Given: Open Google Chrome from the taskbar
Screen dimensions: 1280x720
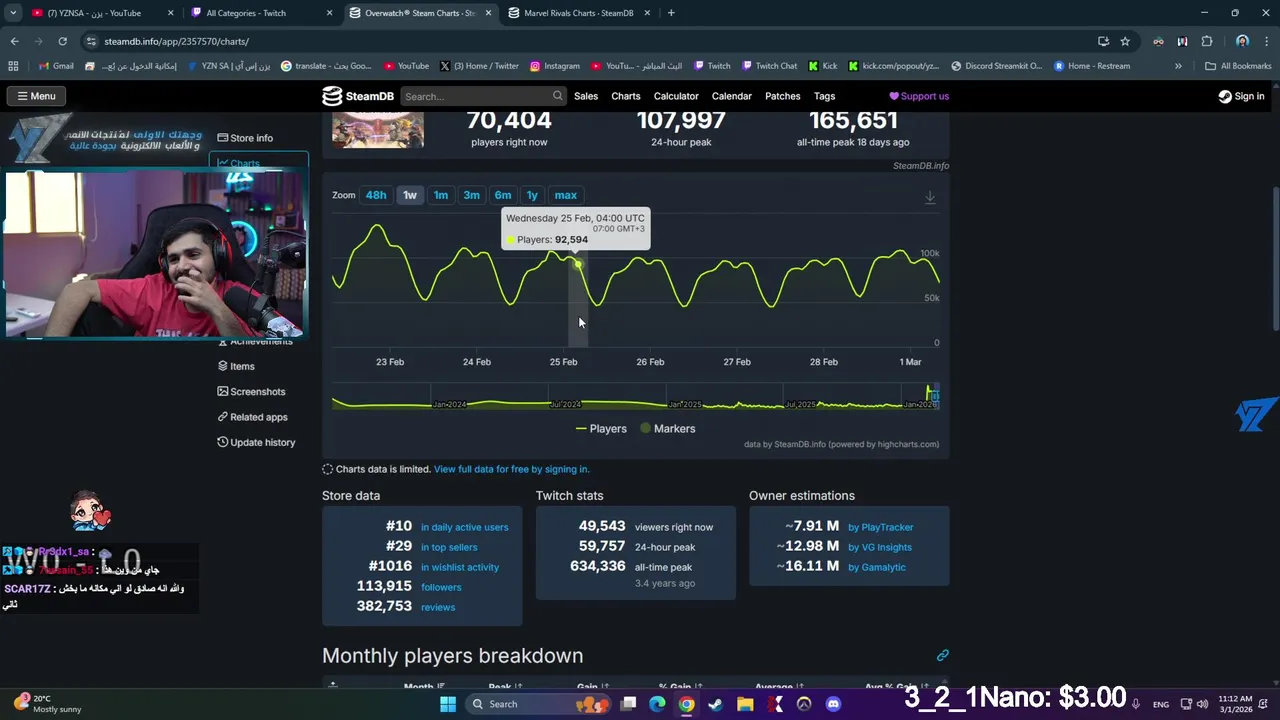Looking at the screenshot, I should (x=686, y=704).
